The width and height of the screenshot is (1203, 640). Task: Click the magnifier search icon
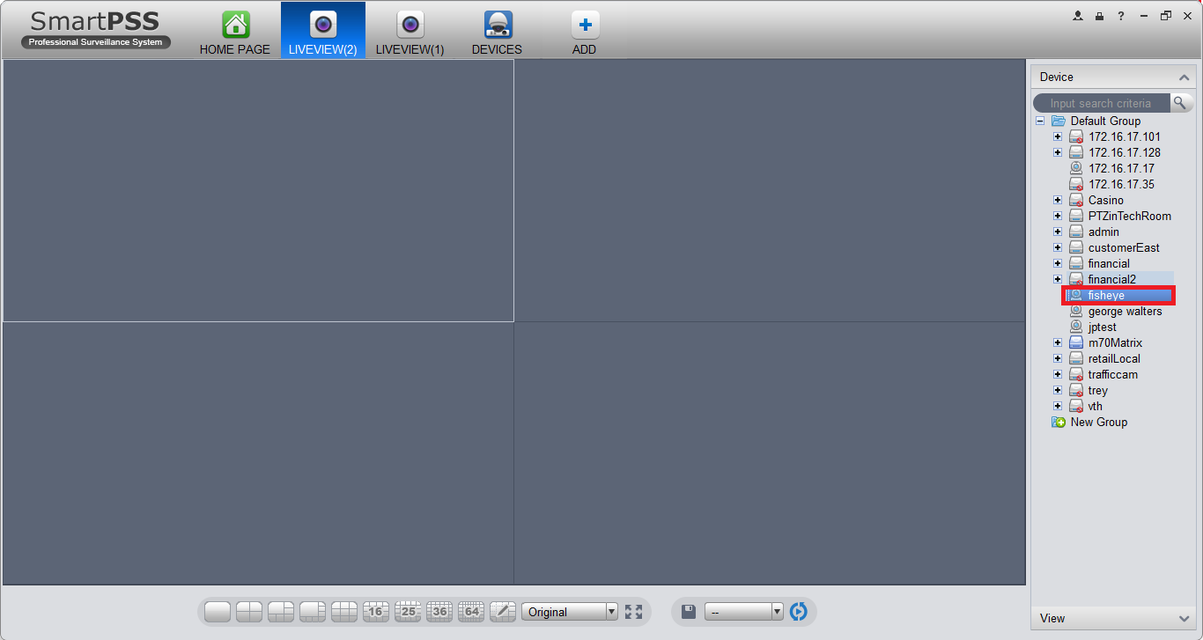coord(1181,103)
